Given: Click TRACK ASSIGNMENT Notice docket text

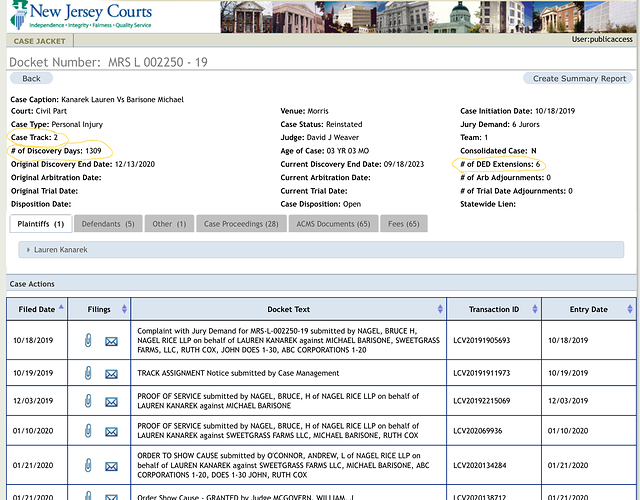Looking at the screenshot, I should [238, 373].
